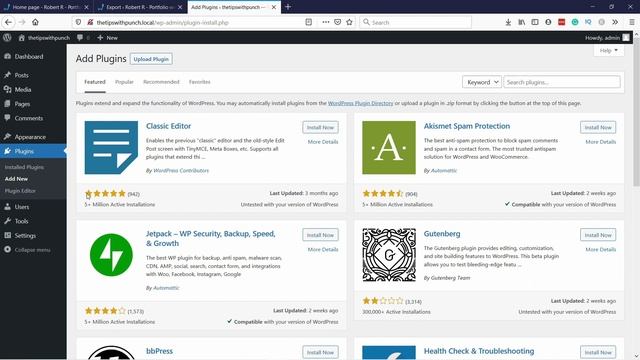Image resolution: width=640 pixels, height=360 pixels.
Task: Toggle the sidebar view icon
Action: [535, 22]
